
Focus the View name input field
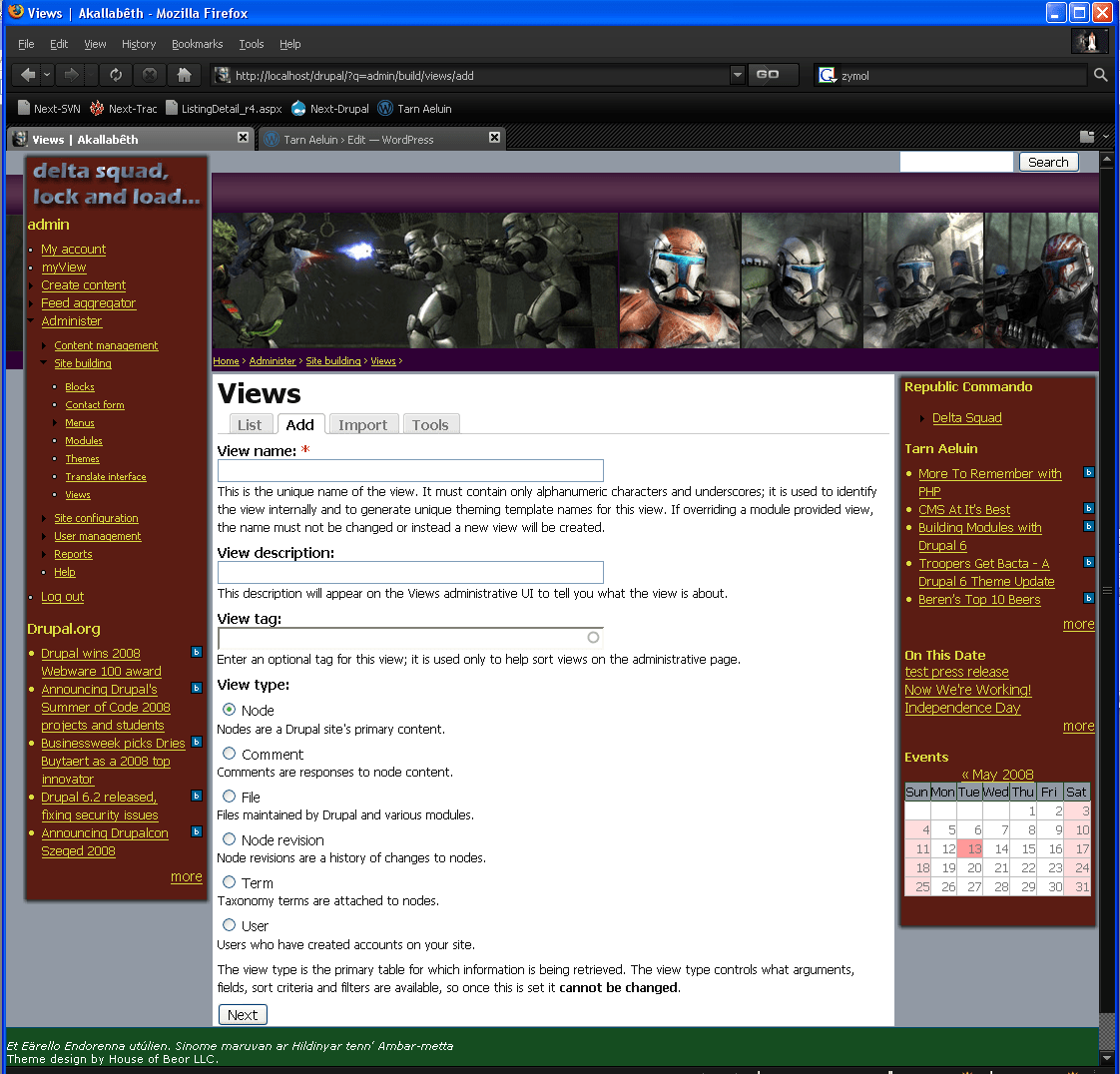[x=410, y=470]
